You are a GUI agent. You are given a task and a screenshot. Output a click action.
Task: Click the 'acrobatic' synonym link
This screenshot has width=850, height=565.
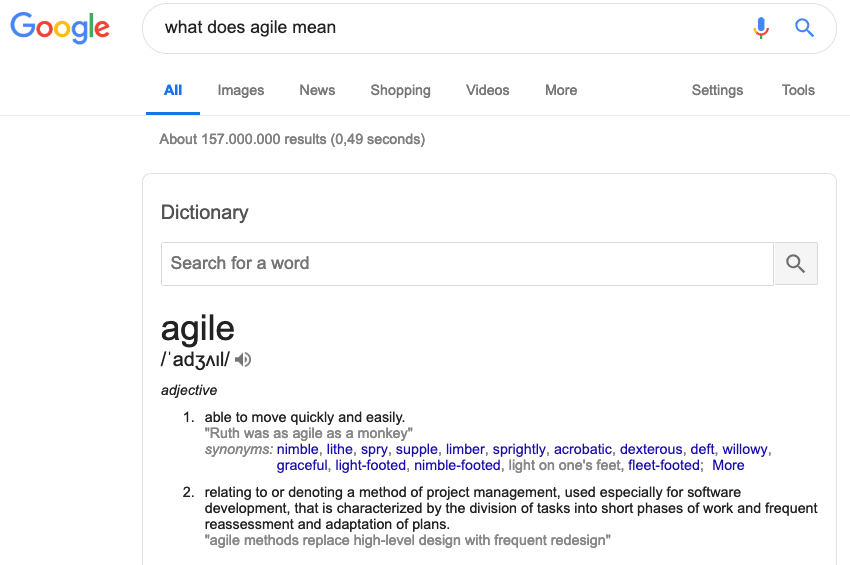pyautogui.click(x=583, y=450)
